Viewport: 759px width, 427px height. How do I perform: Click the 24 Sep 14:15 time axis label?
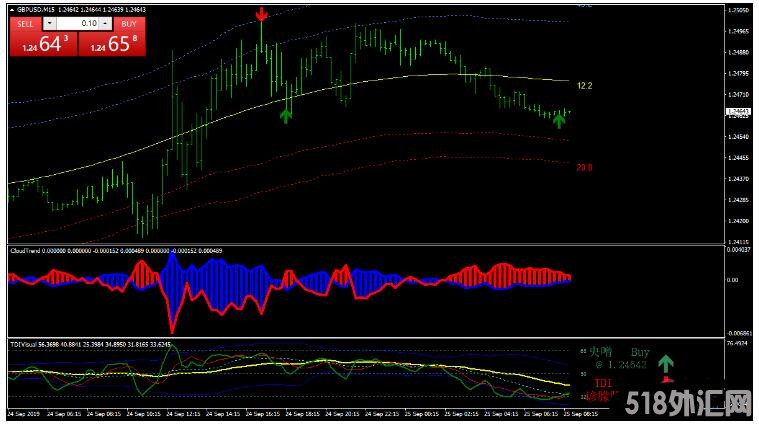(x=223, y=414)
